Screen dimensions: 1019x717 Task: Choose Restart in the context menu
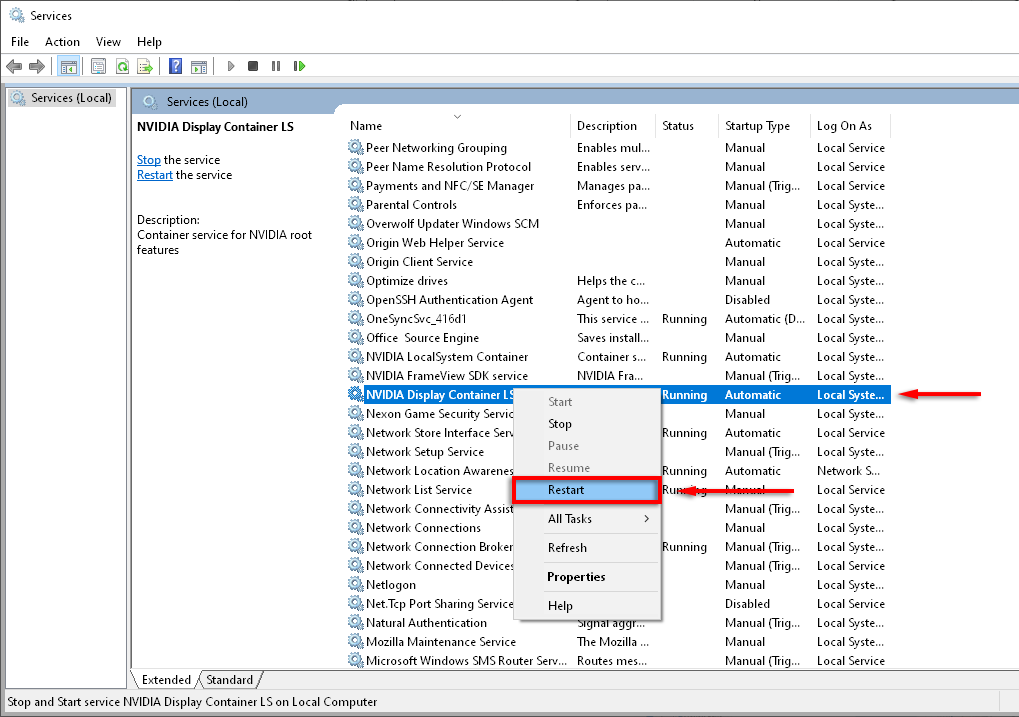click(566, 490)
